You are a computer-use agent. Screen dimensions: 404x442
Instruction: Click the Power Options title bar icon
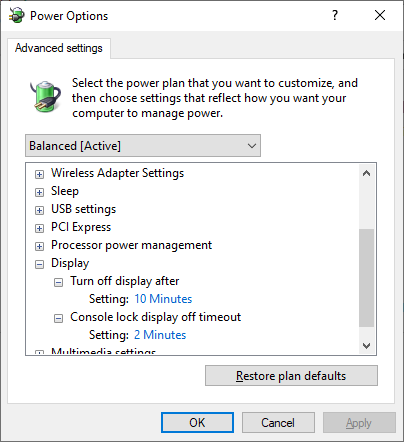coord(16,15)
